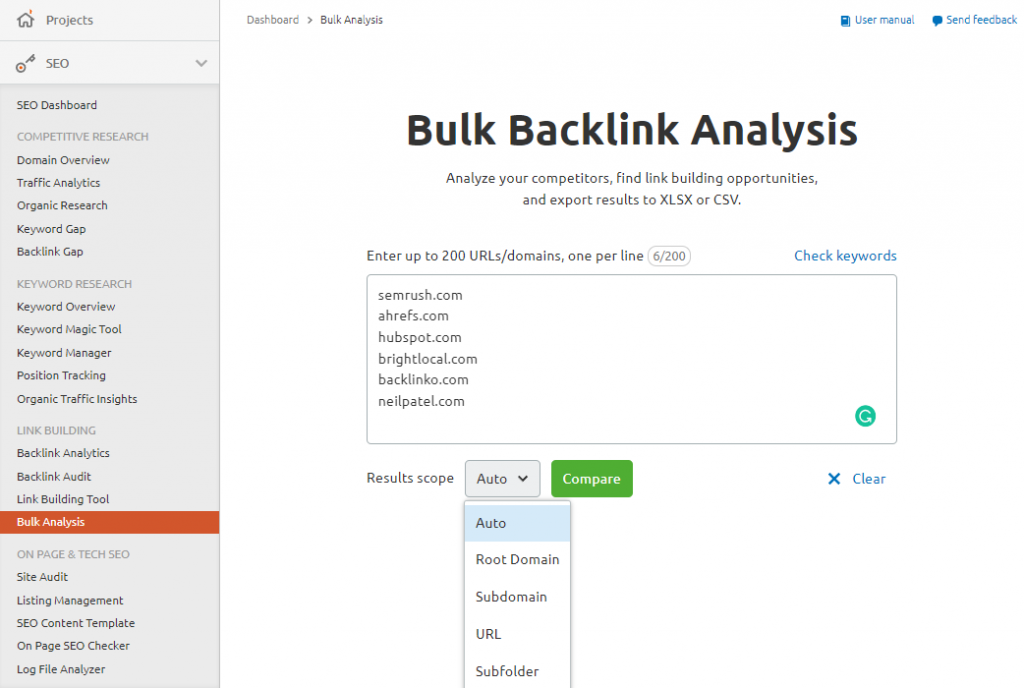This screenshot has width=1024, height=688.
Task: Click the brightlocal.com line
Action: click(428, 359)
